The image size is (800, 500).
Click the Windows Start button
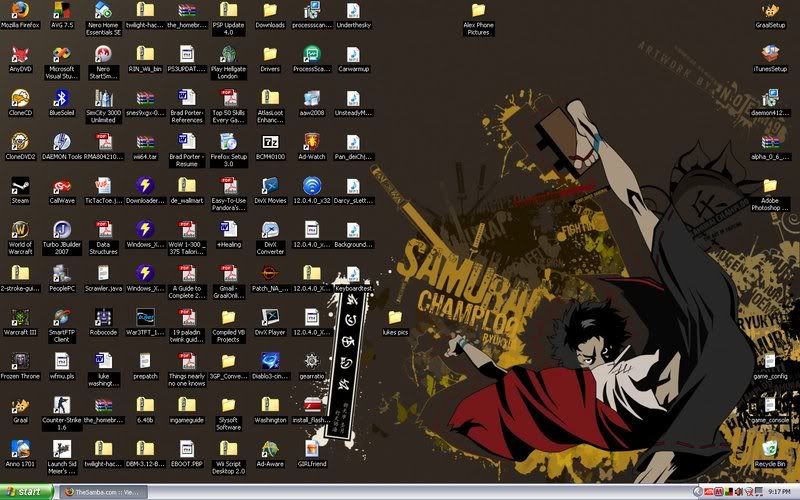coord(26,492)
